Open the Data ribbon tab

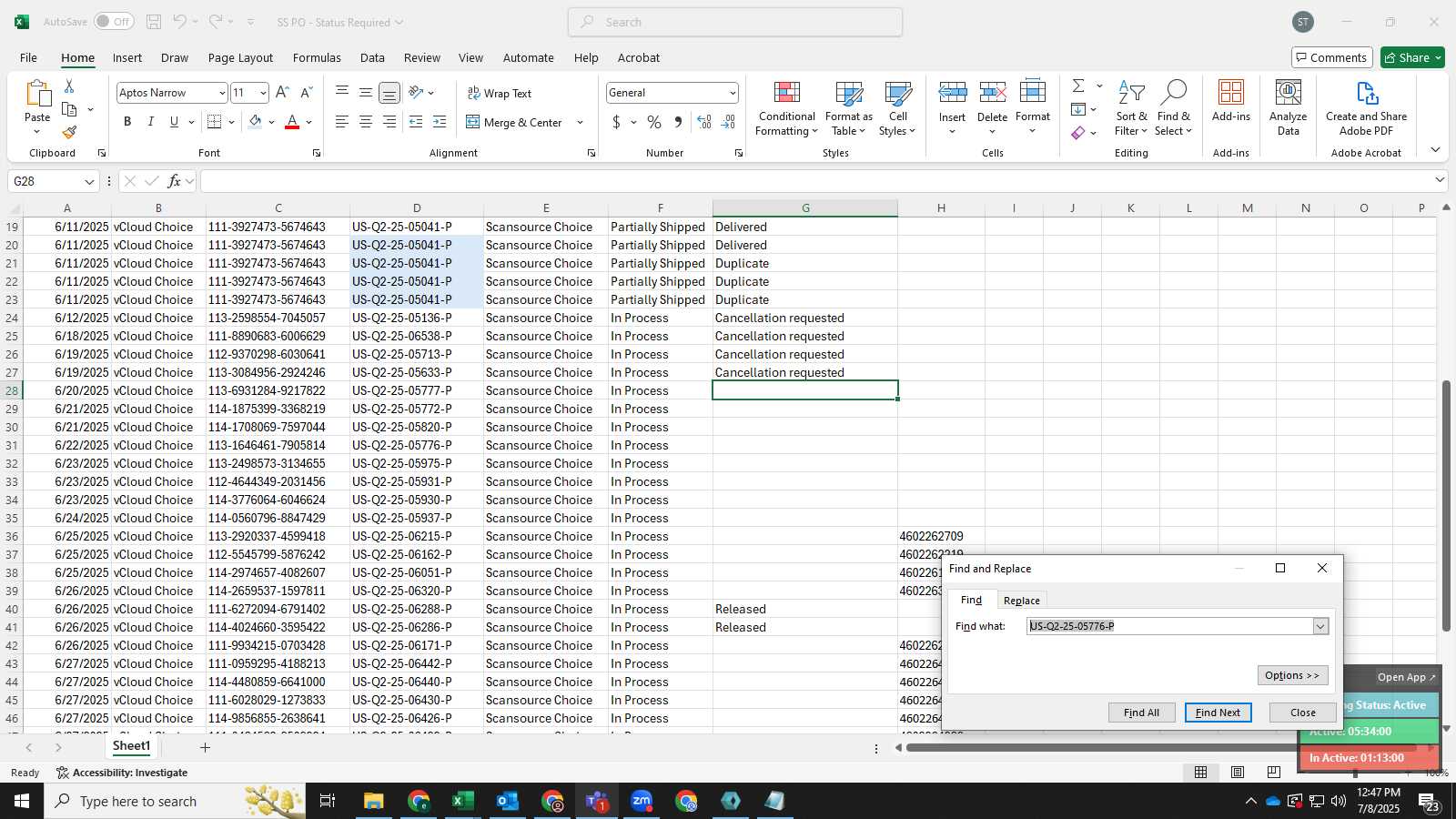(x=372, y=57)
